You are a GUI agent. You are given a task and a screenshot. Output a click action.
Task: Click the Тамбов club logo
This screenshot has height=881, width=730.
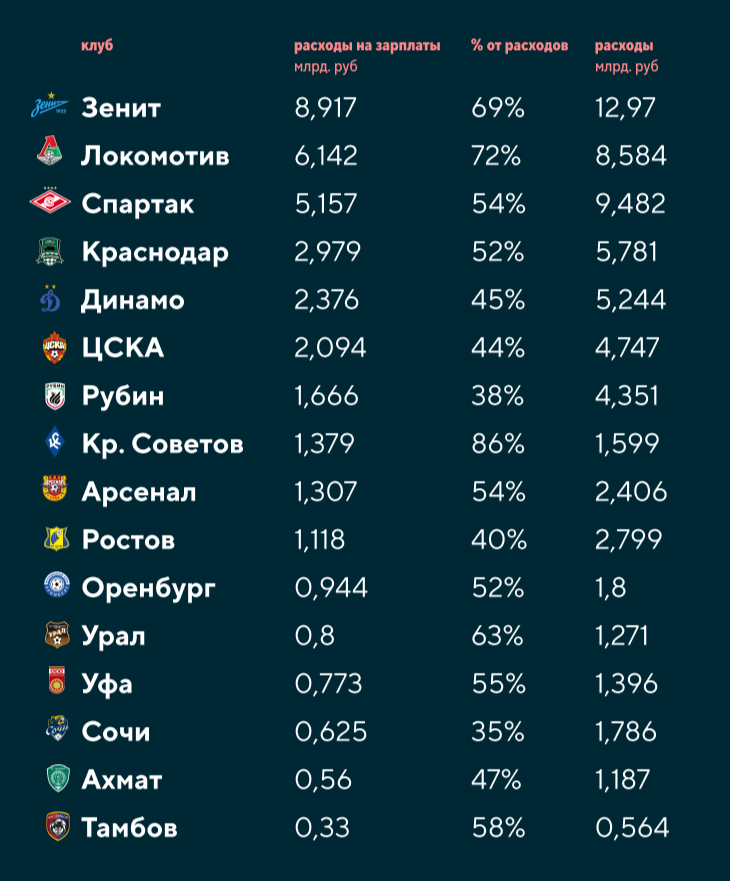coord(58,826)
